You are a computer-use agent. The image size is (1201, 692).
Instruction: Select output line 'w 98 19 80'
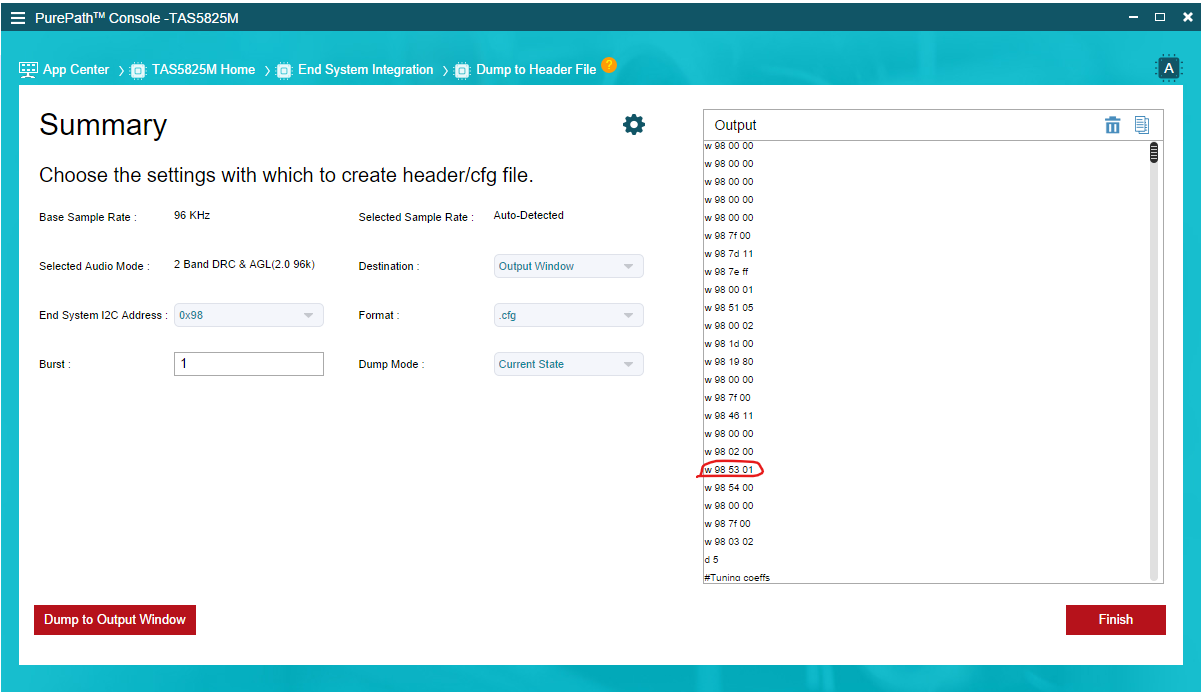[729, 362]
